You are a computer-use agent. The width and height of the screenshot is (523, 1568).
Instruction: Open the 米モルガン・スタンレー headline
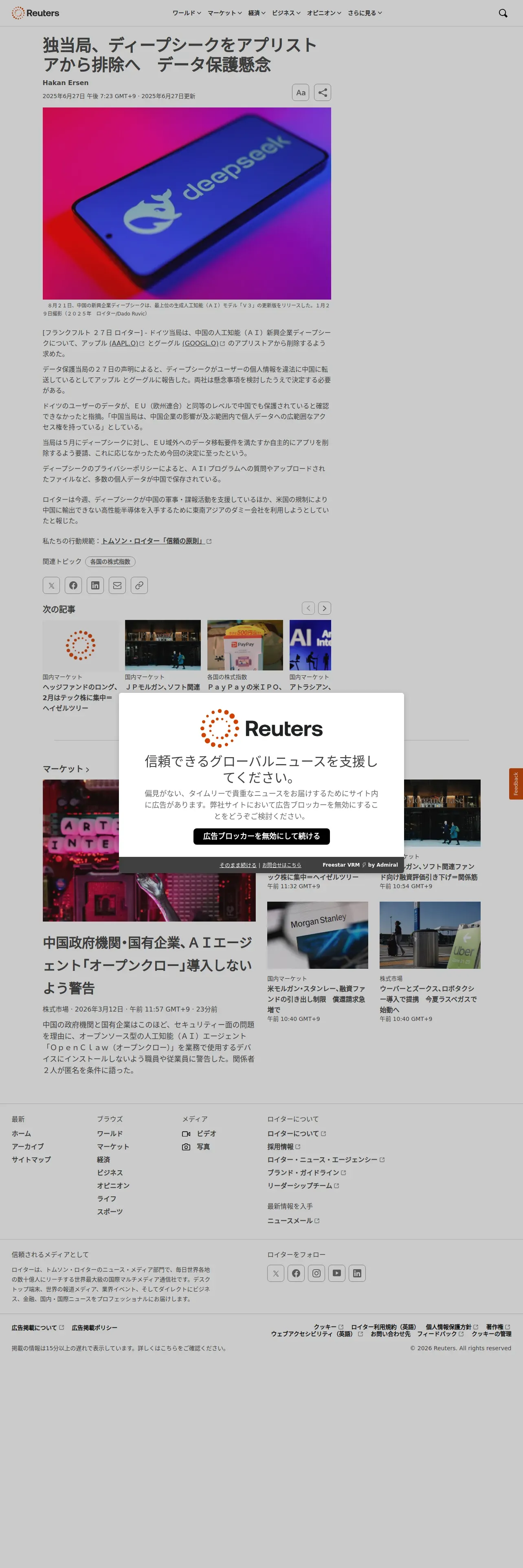tap(316, 999)
